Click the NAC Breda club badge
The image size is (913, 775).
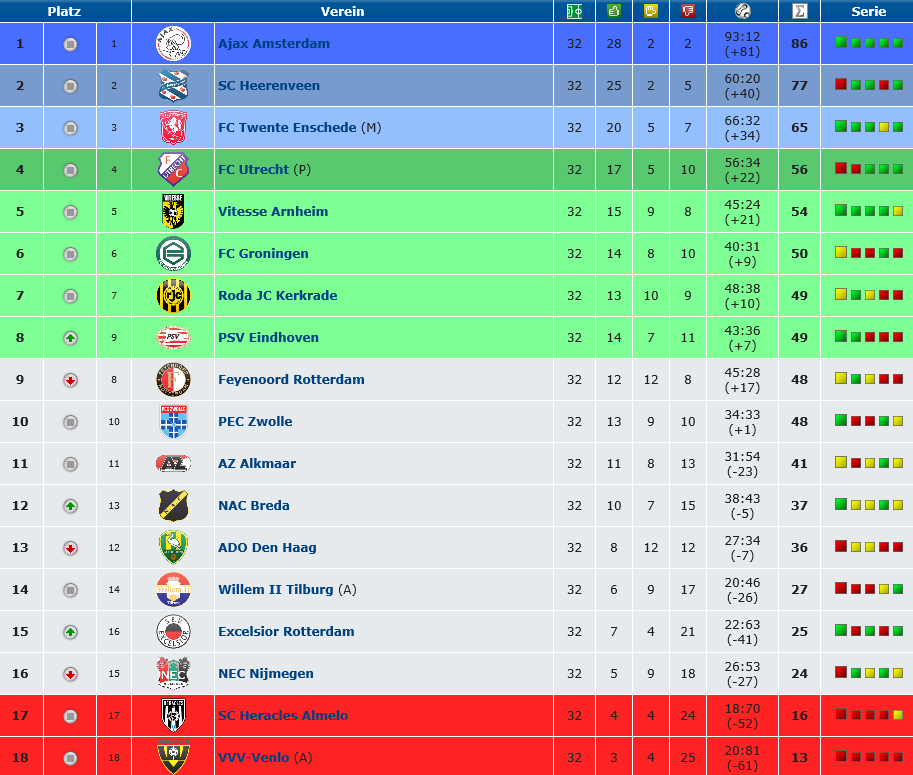click(174, 505)
